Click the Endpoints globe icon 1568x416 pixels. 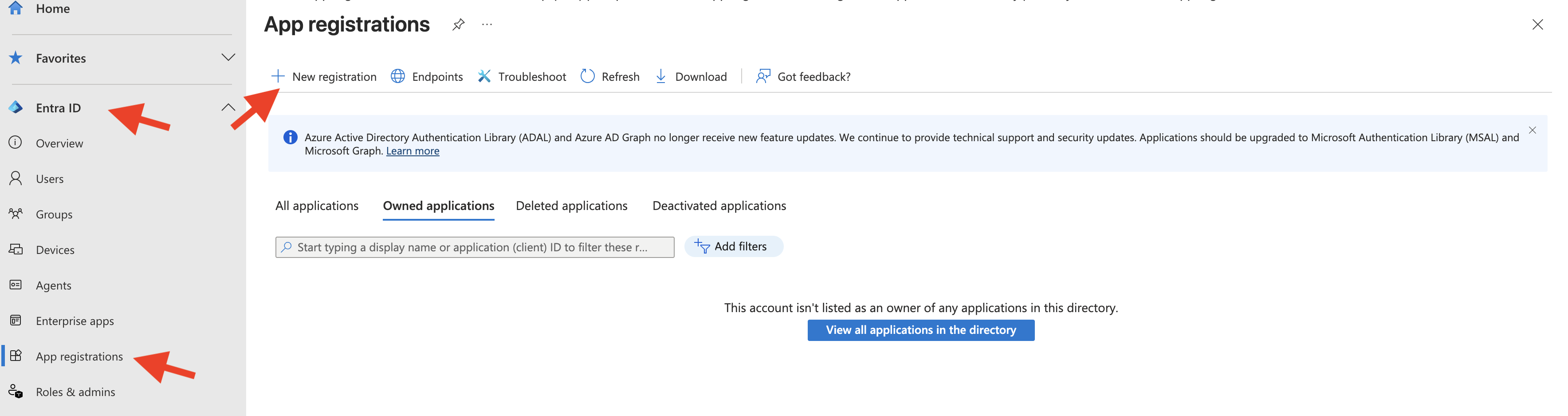[x=397, y=76]
